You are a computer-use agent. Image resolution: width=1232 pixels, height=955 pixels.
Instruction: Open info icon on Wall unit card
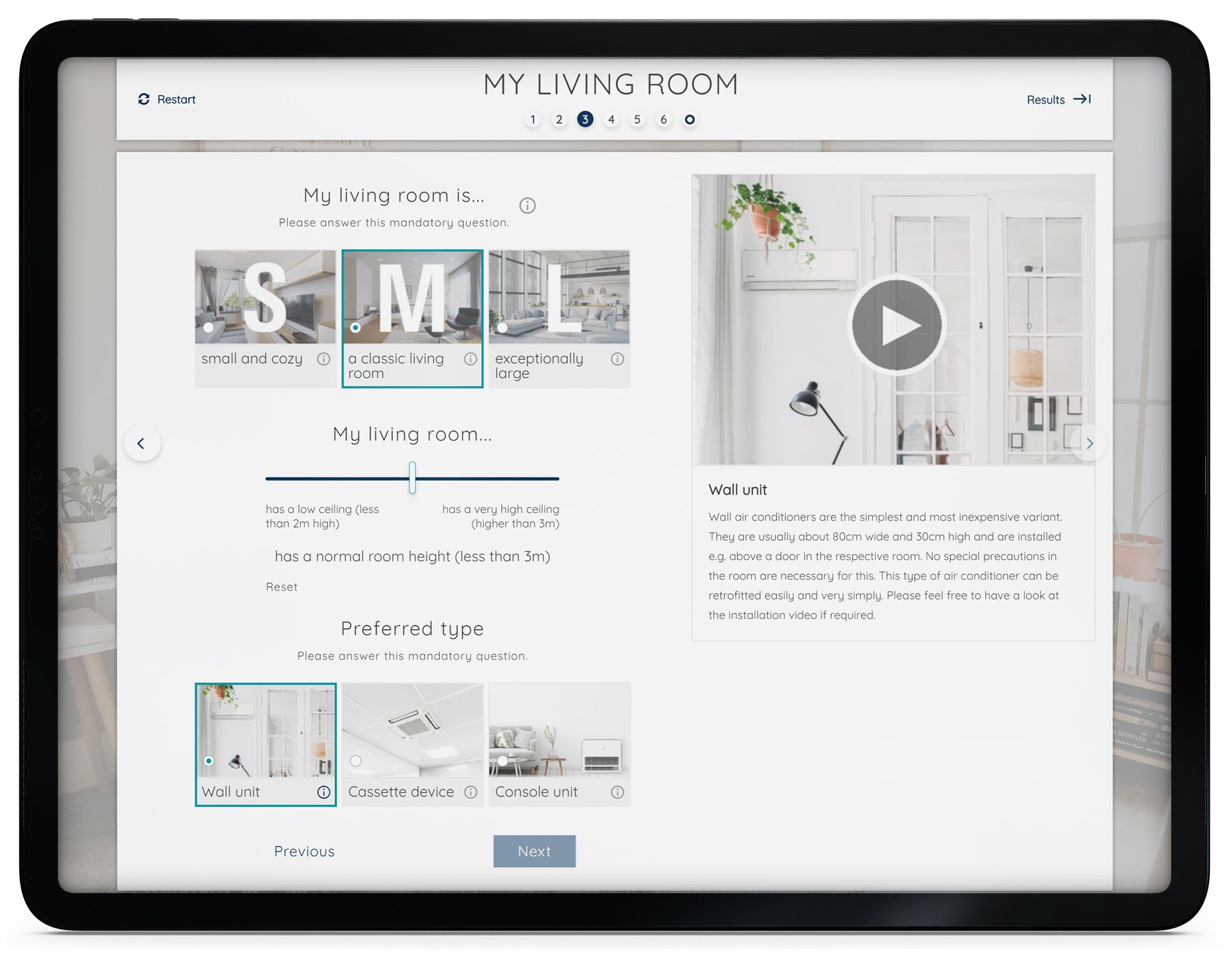click(x=323, y=792)
